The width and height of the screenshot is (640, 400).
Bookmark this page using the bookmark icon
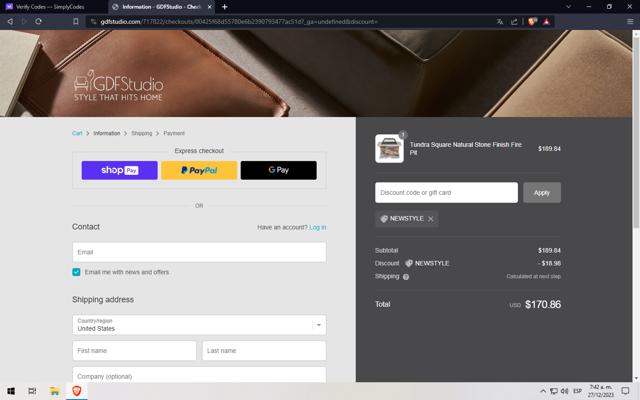coord(76,21)
